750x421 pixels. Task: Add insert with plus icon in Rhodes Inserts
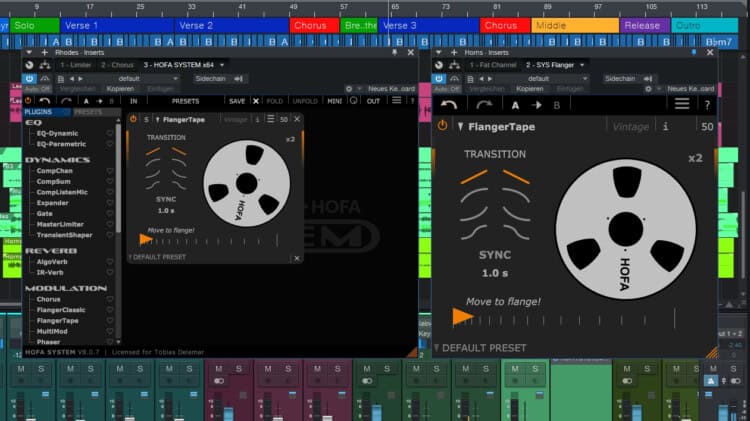[44, 52]
